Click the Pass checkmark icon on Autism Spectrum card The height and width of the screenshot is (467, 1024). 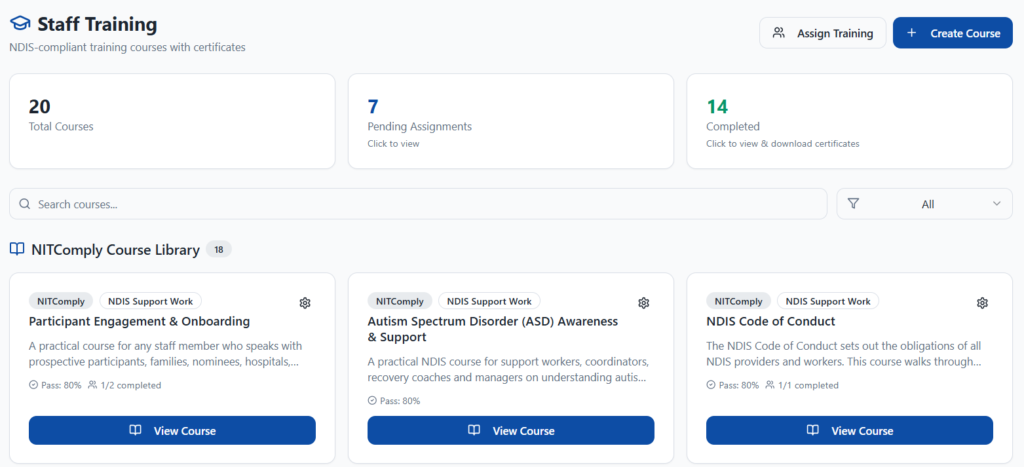[x=372, y=401]
